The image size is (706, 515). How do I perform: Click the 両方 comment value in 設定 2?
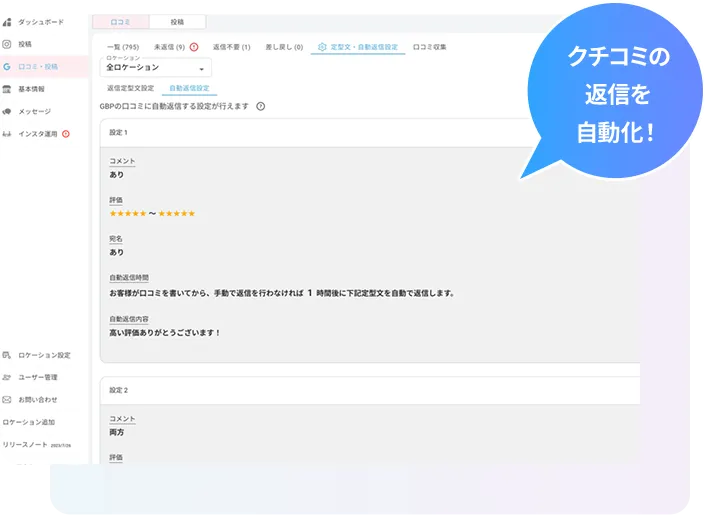(117, 432)
